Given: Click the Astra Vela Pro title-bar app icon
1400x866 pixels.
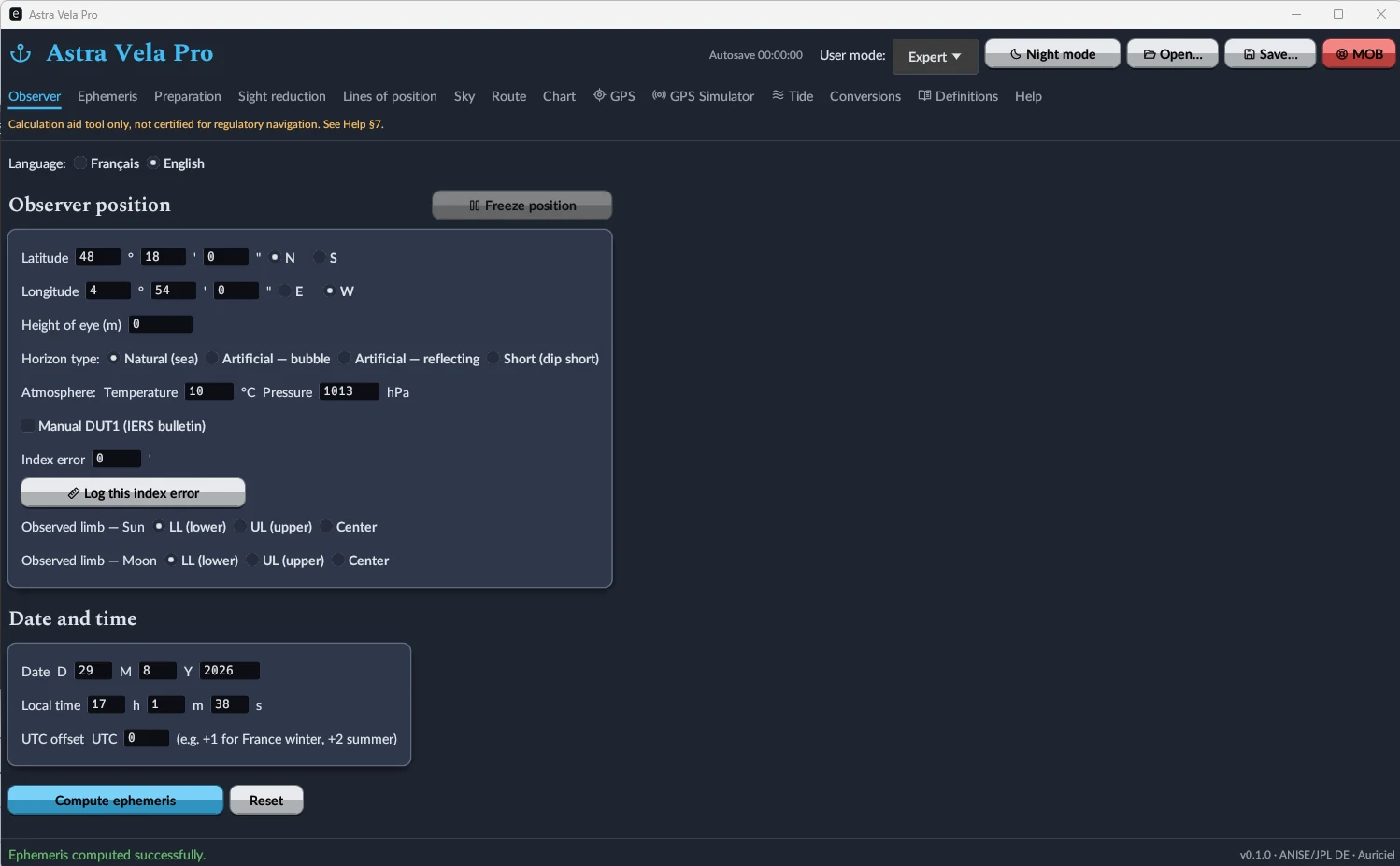Looking at the screenshot, I should (15, 14).
